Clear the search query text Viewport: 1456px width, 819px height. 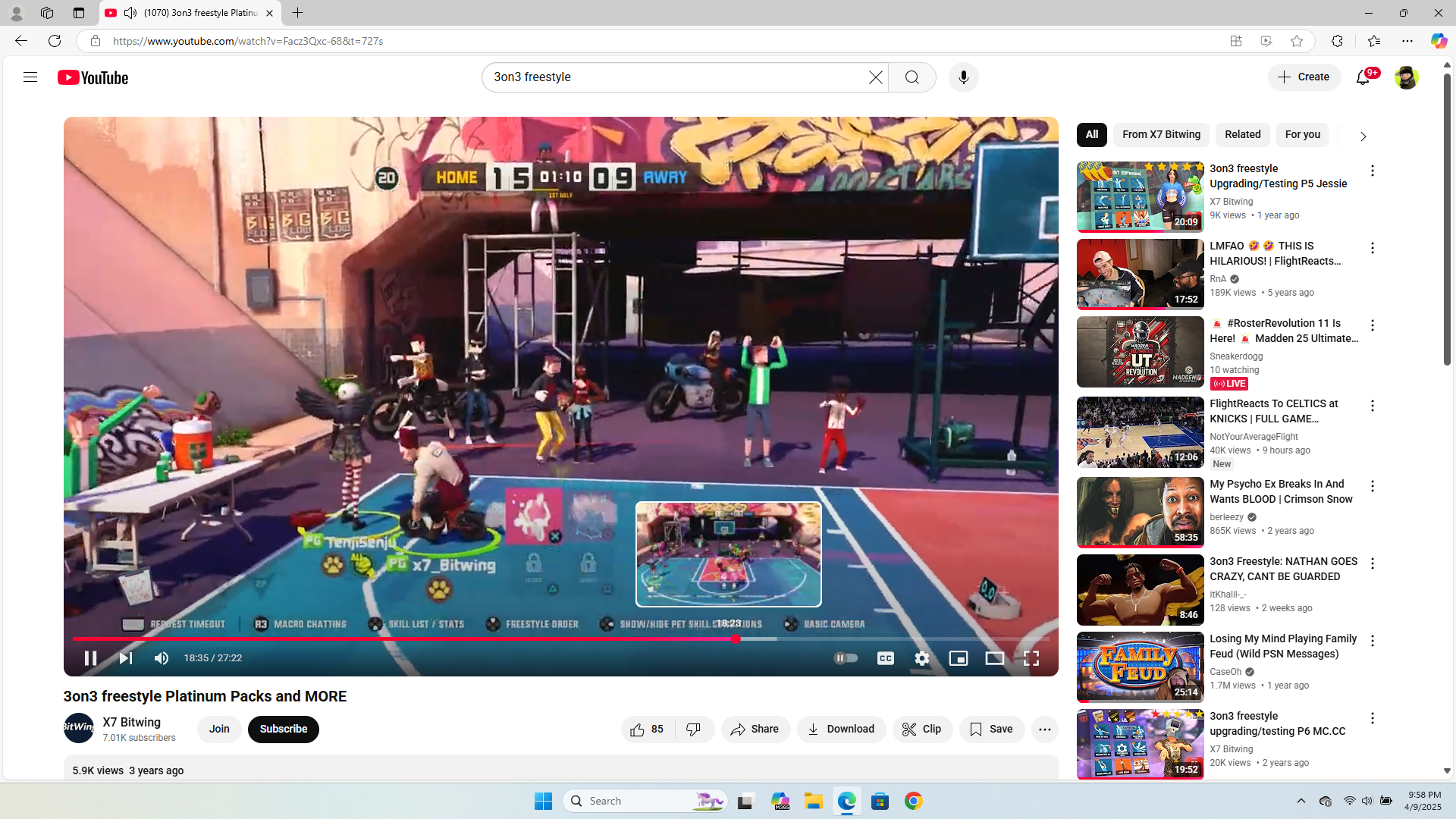(876, 77)
